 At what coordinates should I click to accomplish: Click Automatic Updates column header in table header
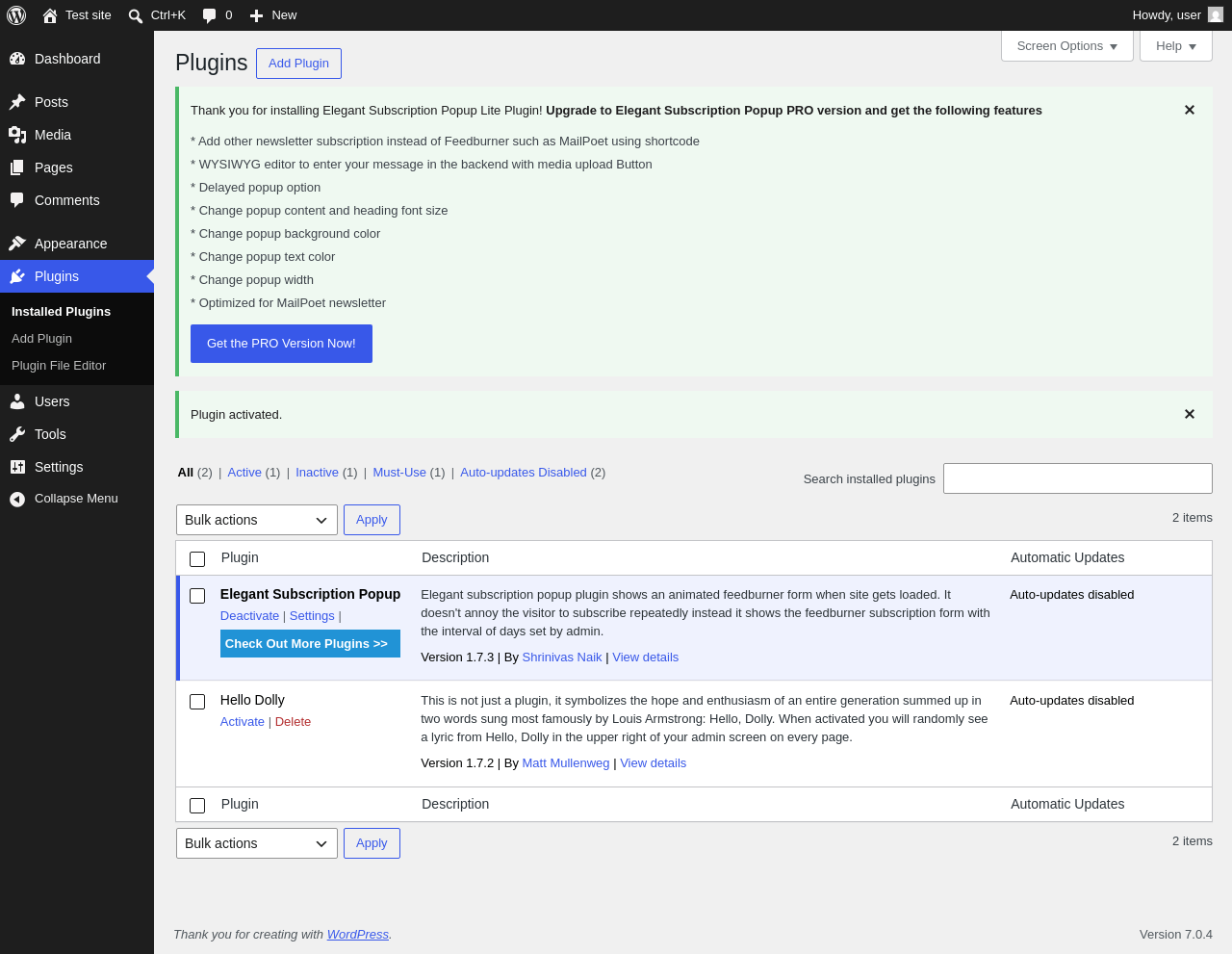(1067, 557)
